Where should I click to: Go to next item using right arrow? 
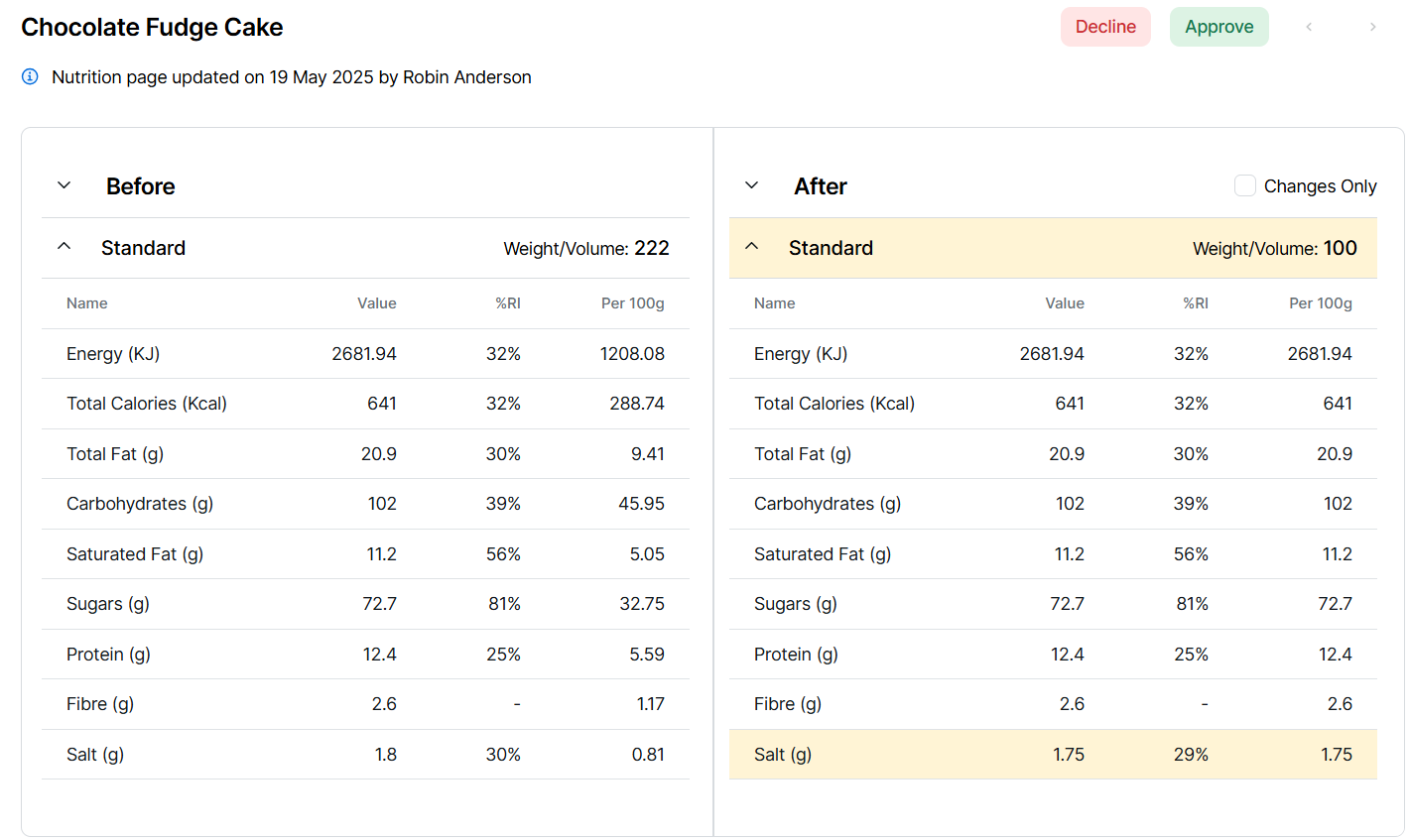[x=1372, y=27]
